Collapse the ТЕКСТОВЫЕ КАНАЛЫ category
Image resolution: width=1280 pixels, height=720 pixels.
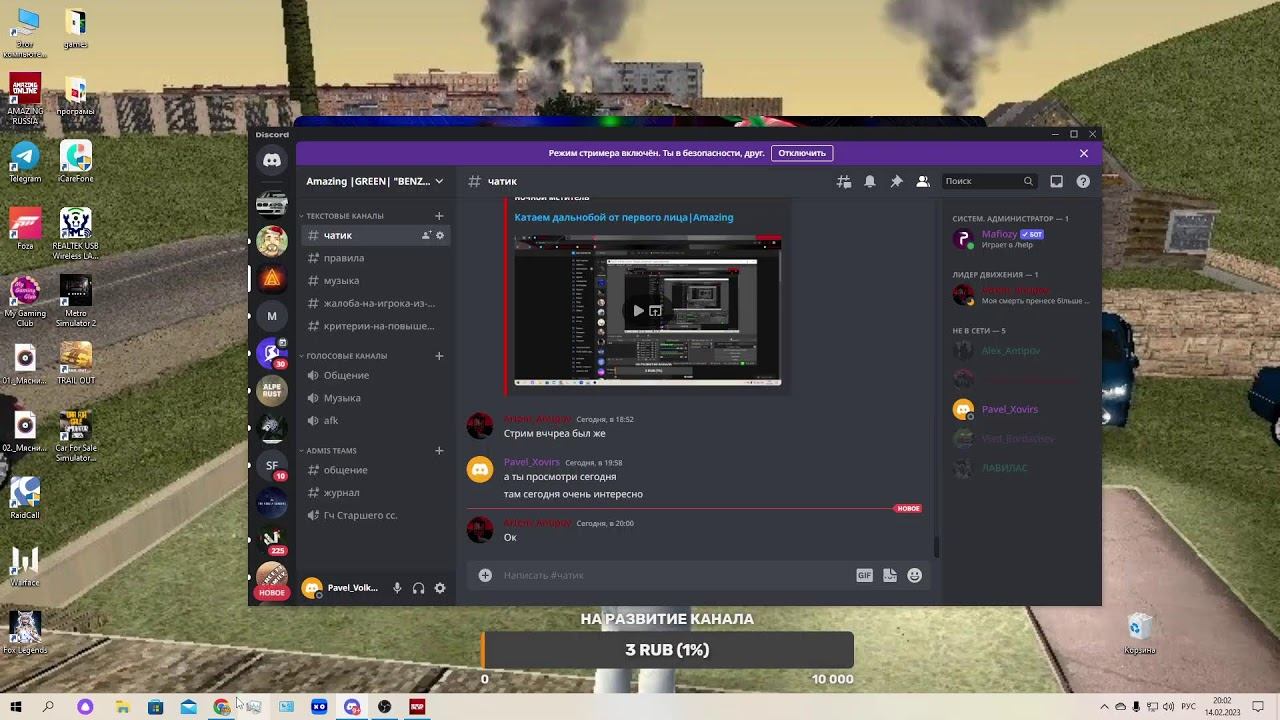[x=344, y=216]
